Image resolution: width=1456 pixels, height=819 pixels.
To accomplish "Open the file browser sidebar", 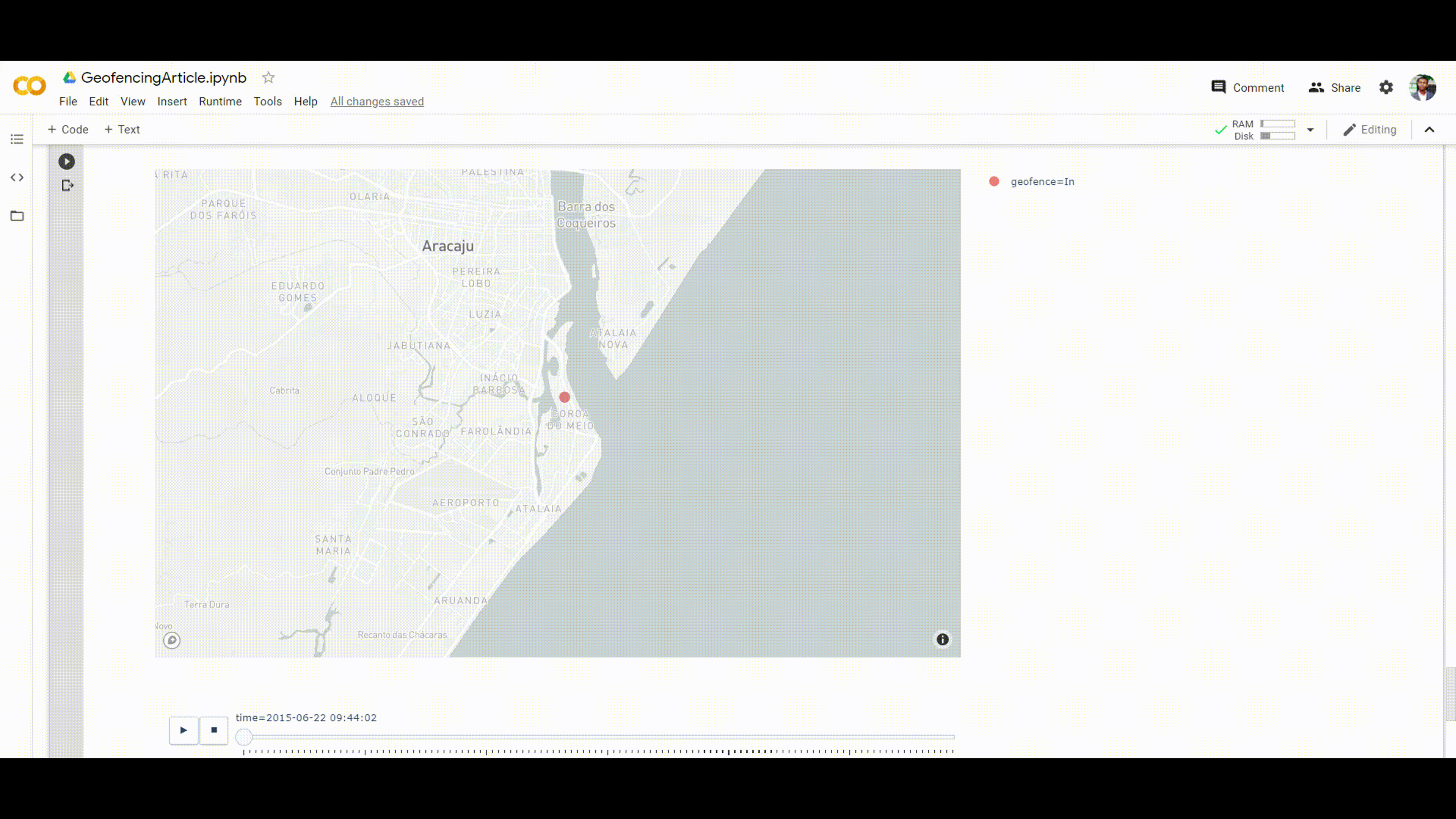I will pyautogui.click(x=17, y=215).
